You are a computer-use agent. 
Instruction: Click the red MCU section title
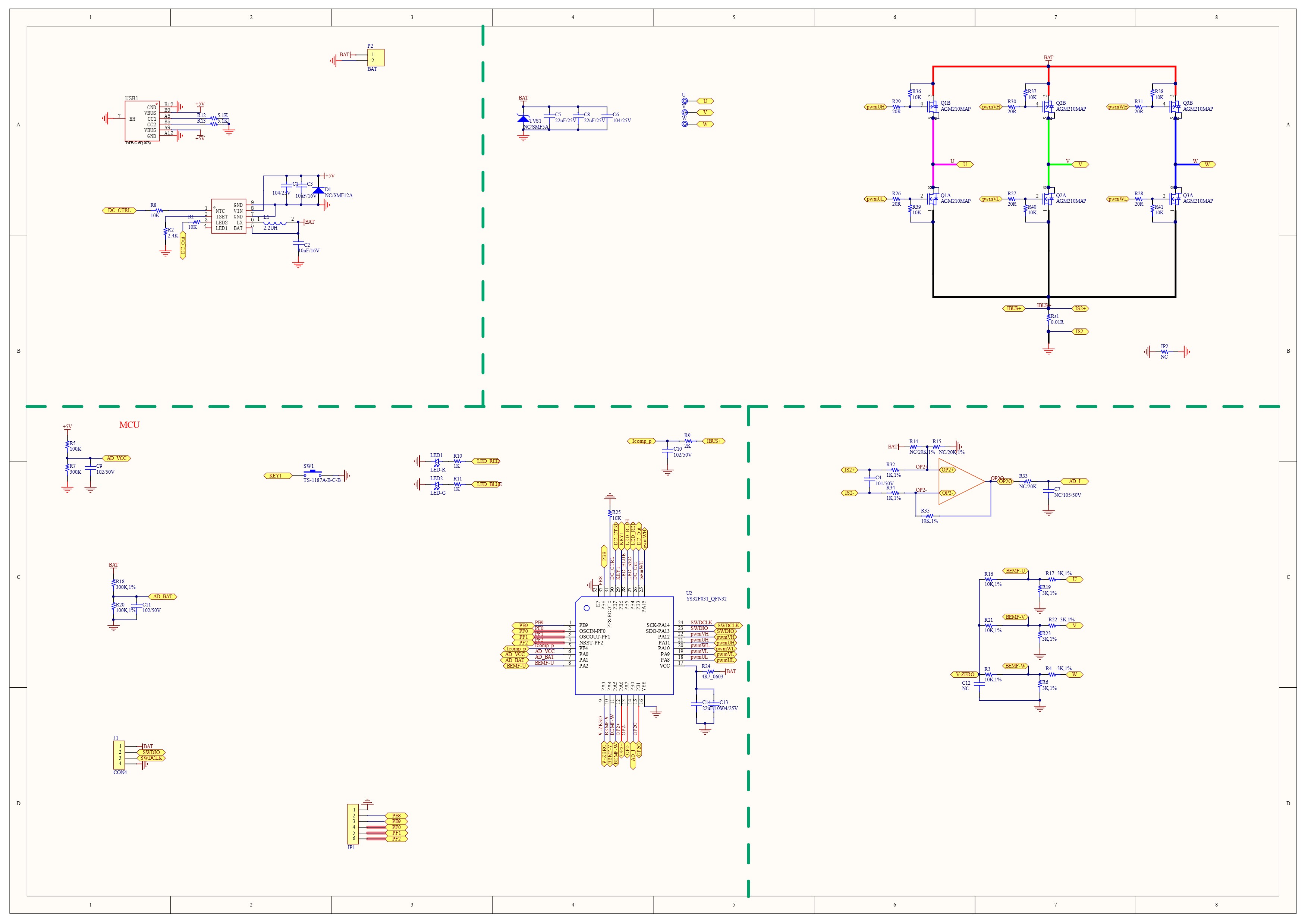(x=129, y=425)
